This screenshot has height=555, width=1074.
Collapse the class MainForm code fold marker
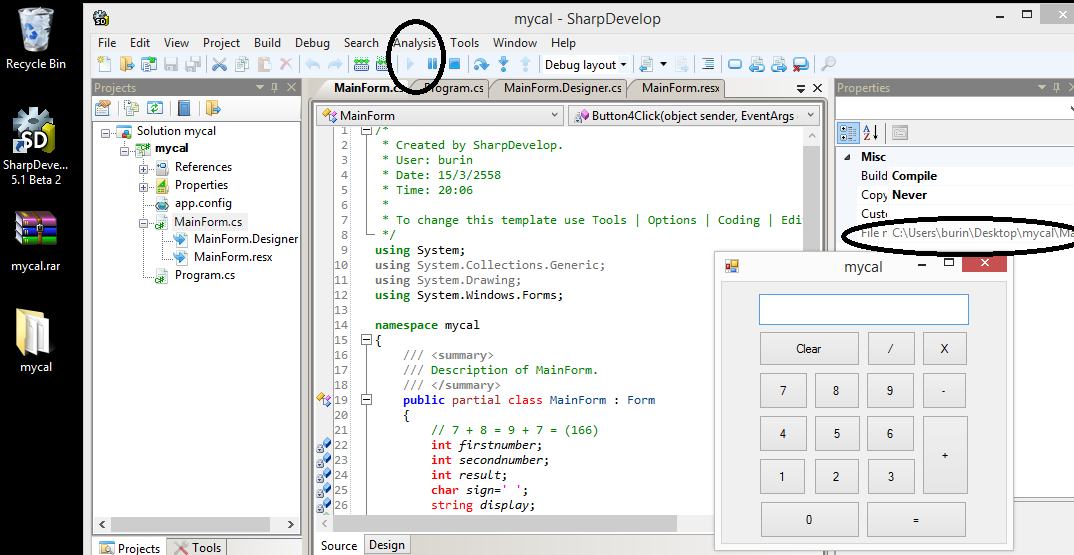point(366,400)
